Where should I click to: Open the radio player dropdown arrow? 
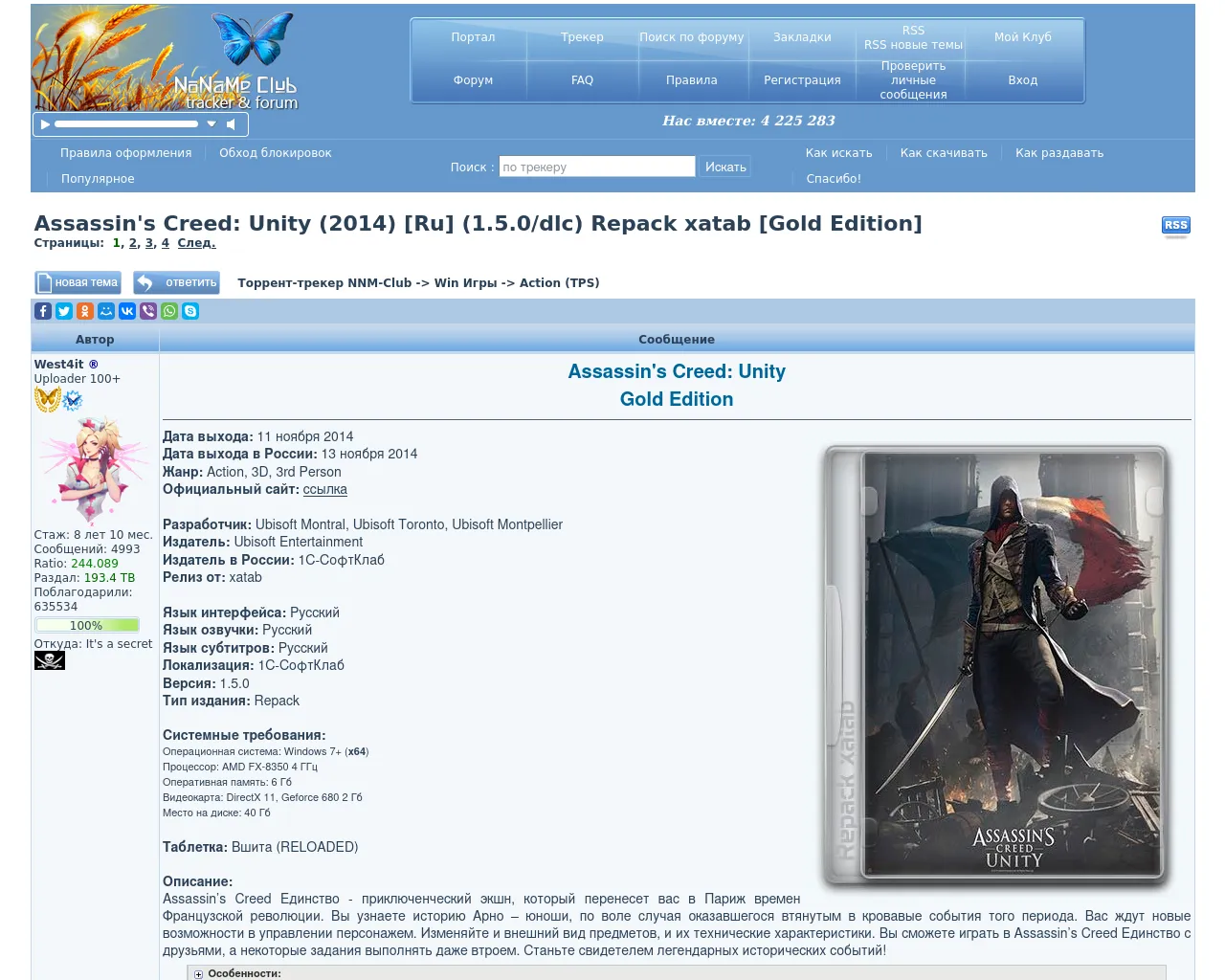[212, 124]
